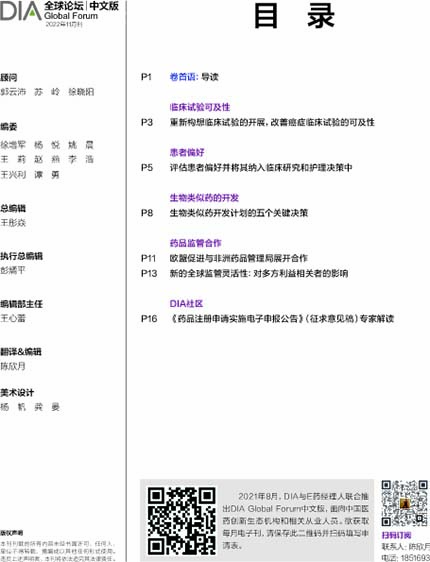Open the P3 article on 癌症临床试验

(272, 122)
